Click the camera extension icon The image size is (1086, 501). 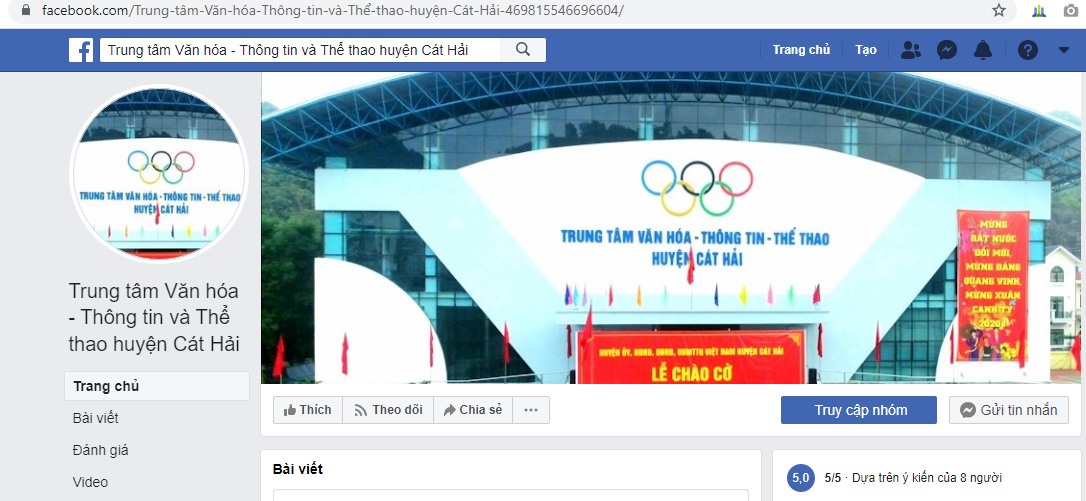[x=1071, y=10]
